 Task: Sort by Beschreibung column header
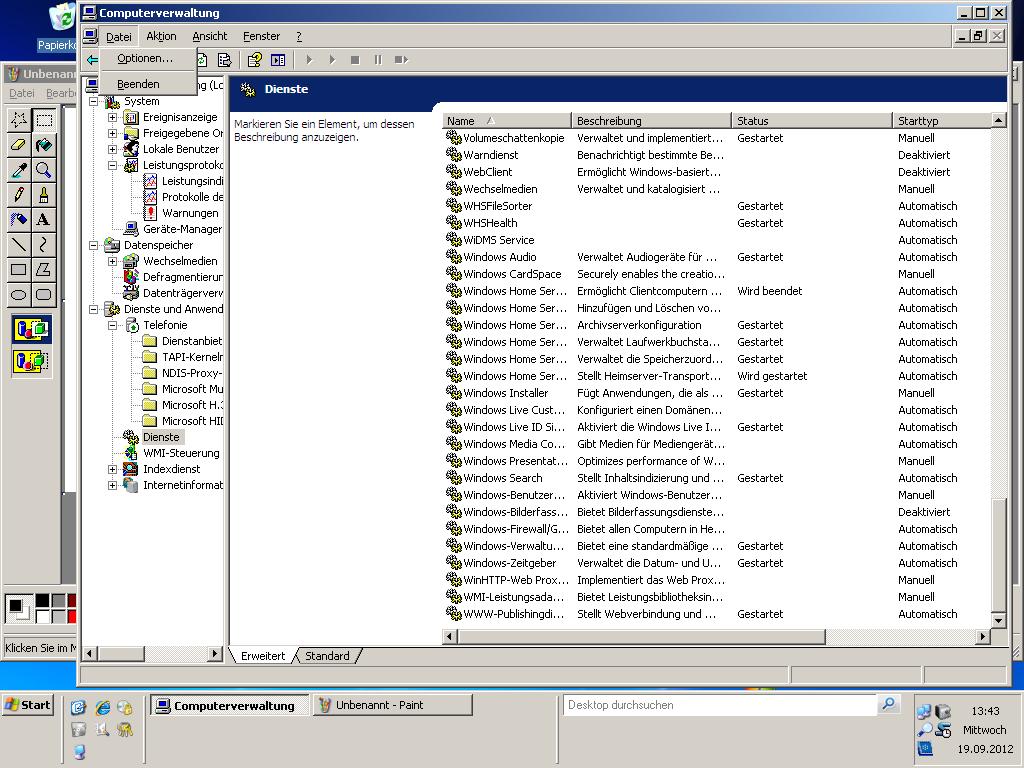coord(652,121)
